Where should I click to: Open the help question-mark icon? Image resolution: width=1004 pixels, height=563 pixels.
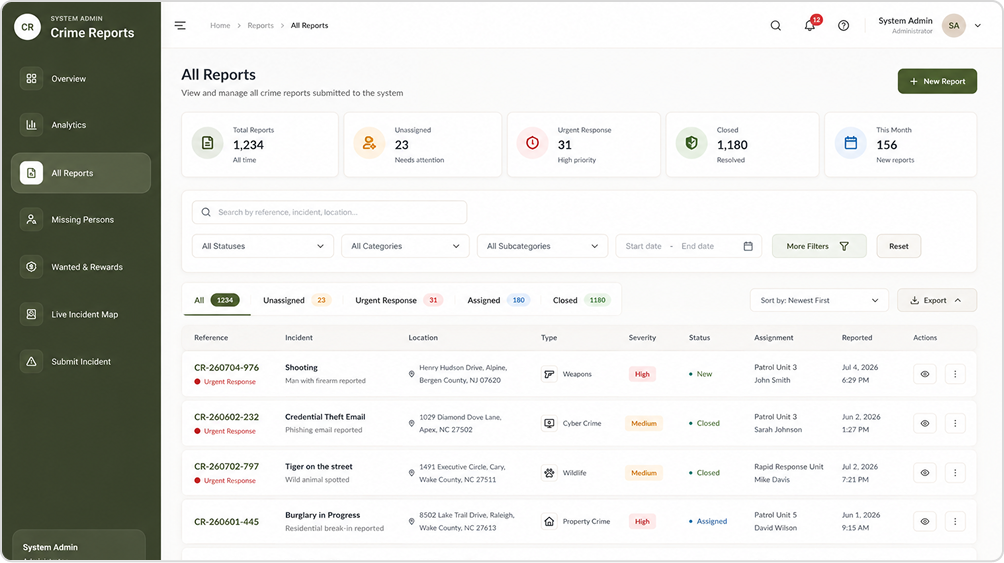tap(844, 26)
